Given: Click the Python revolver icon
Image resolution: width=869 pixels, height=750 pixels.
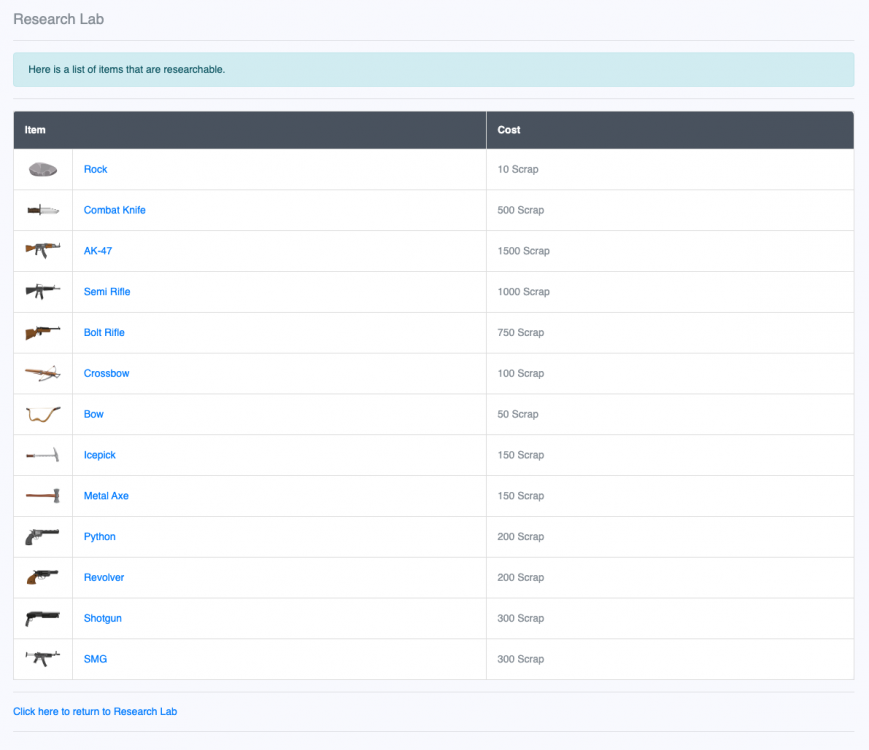Looking at the screenshot, I should coord(43,537).
